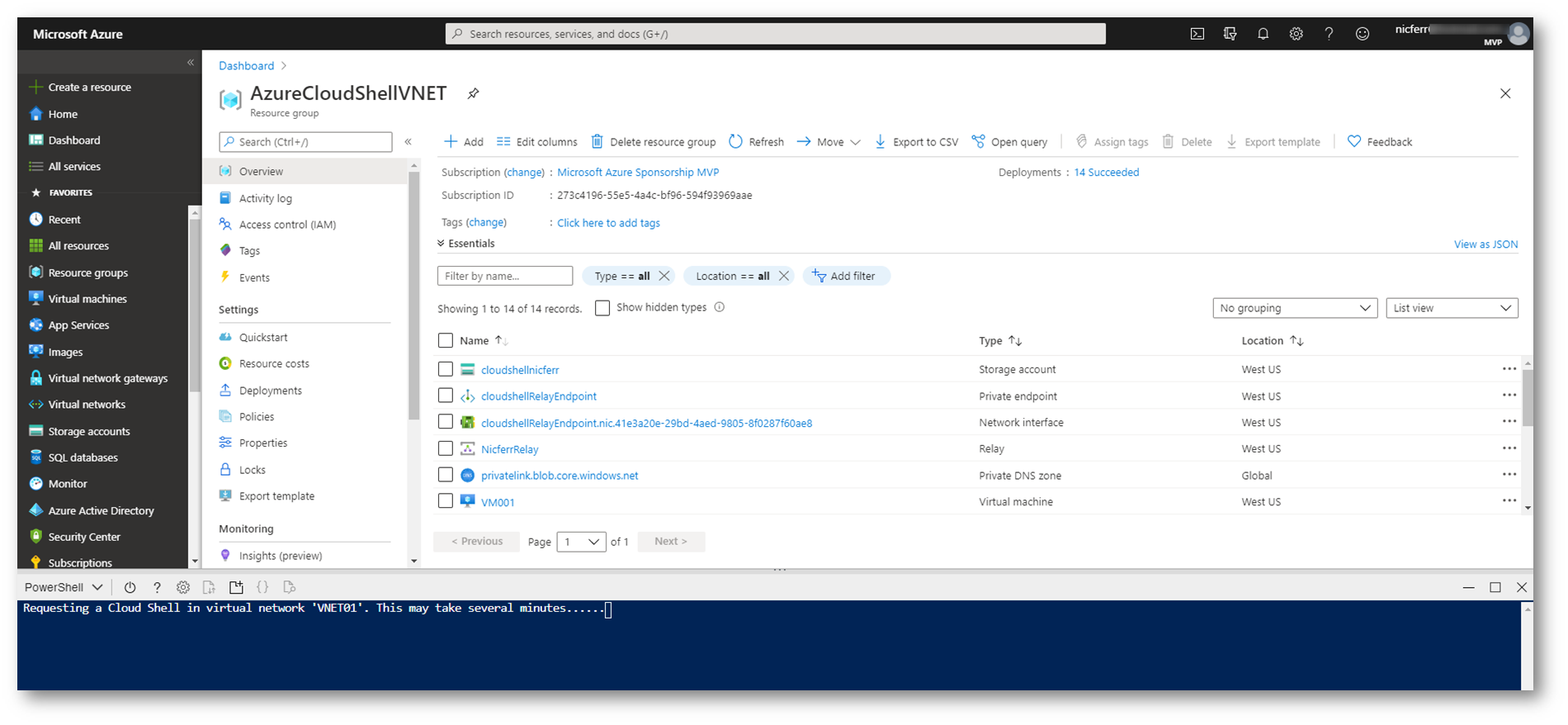
Task: Open Access control (IAM) menu item
Action: [287, 225]
